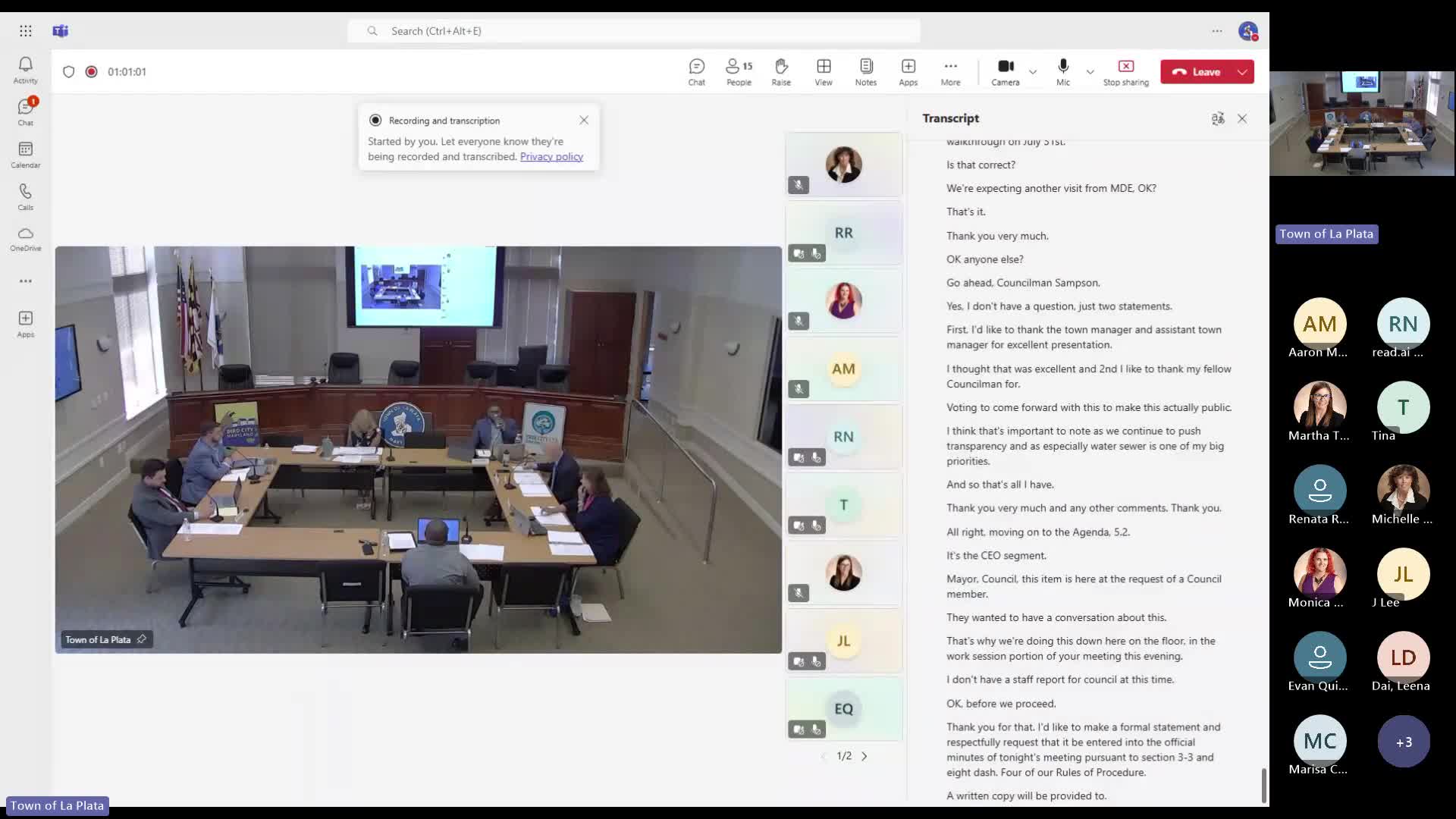Mute your microphone
1456x819 pixels.
(1062, 71)
